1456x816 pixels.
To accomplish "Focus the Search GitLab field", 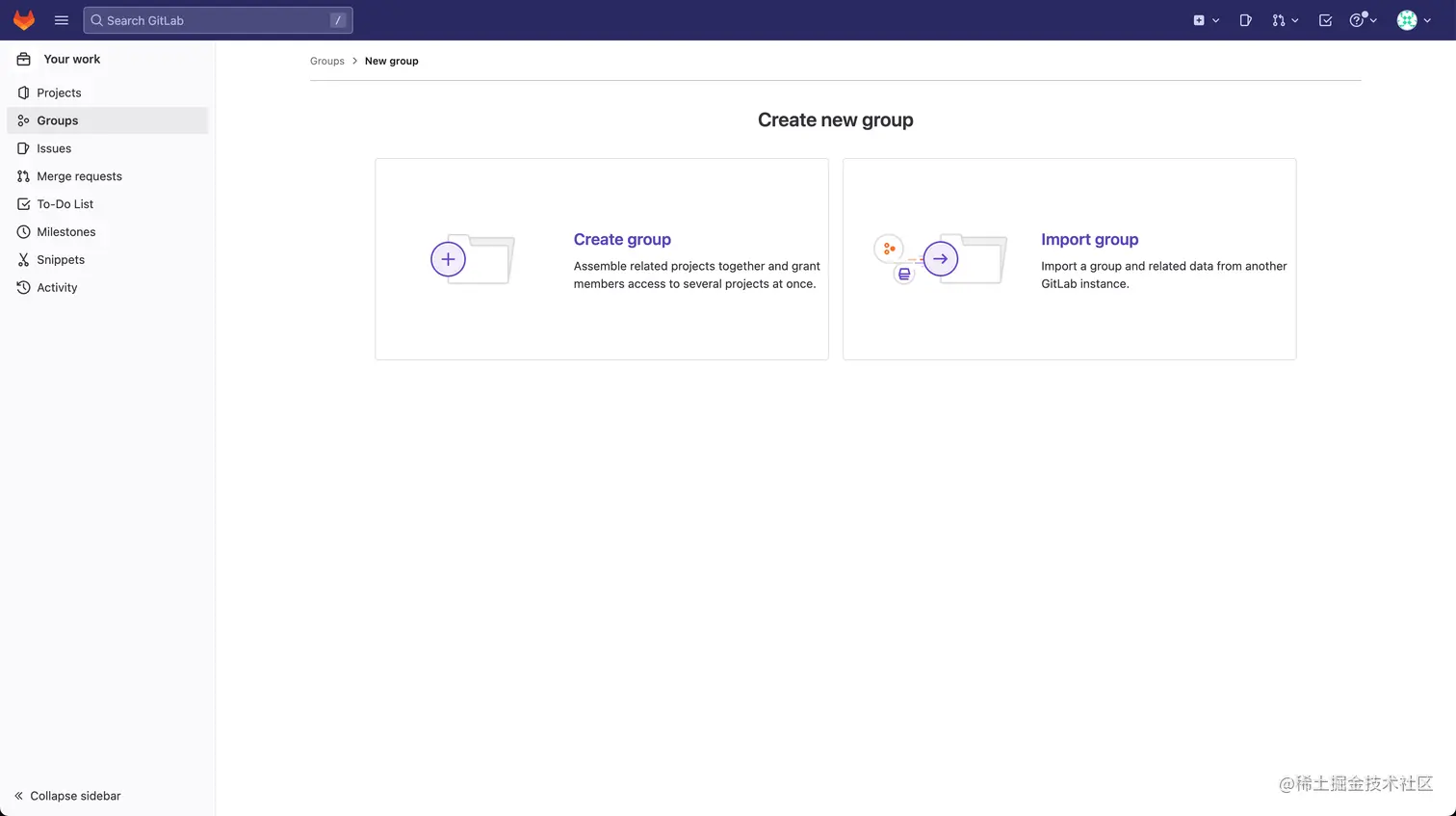I will coord(218,20).
